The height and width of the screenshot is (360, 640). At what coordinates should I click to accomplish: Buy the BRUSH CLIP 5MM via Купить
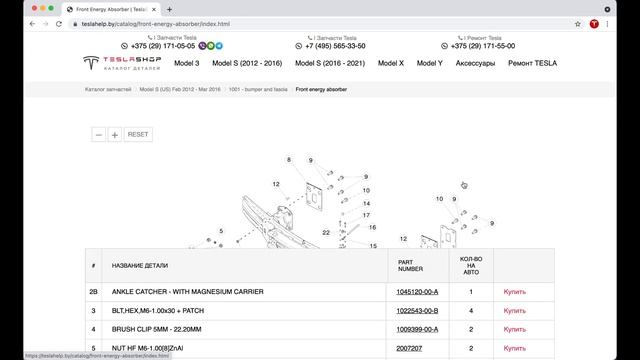514,329
